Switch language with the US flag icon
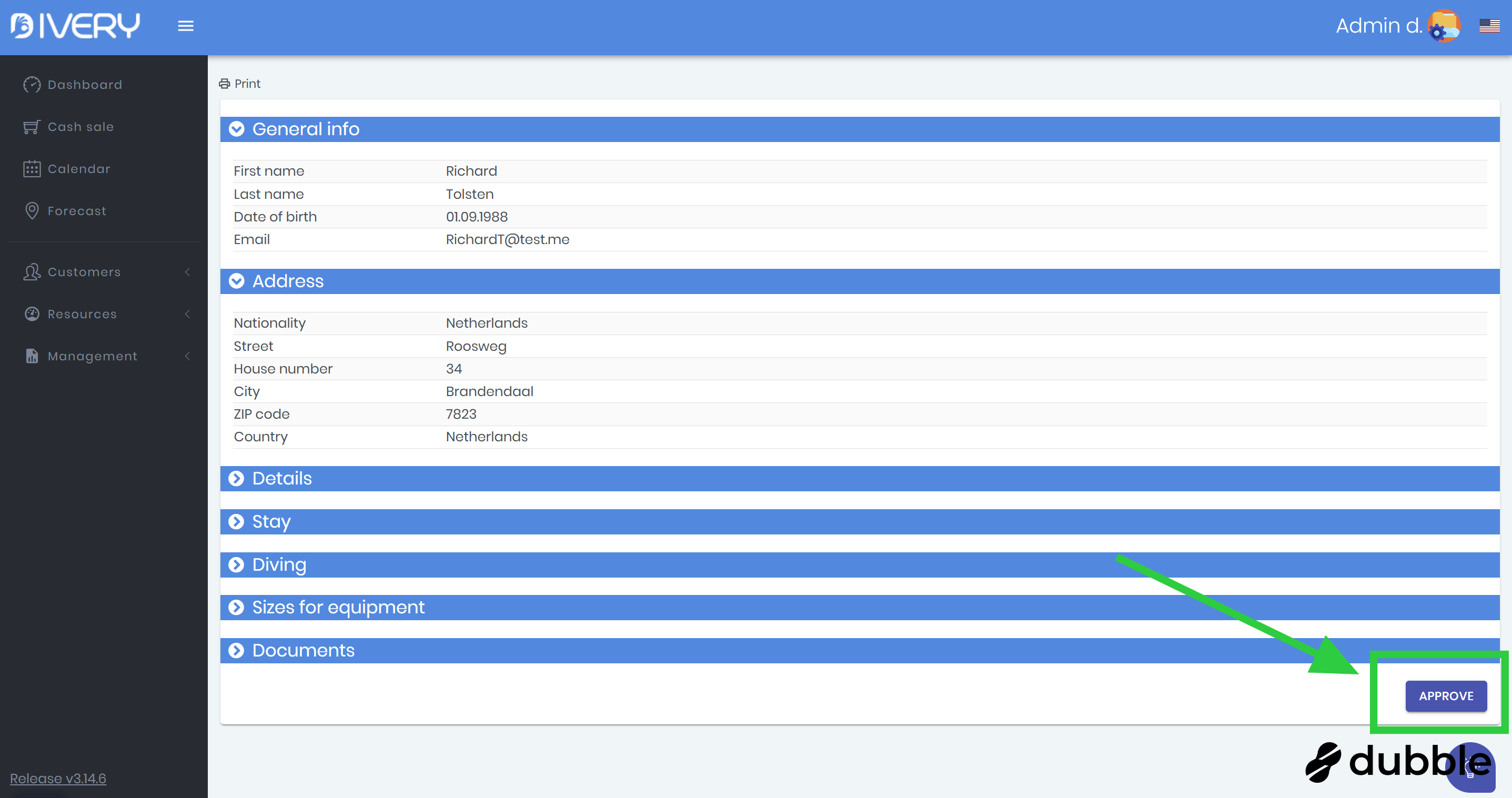The image size is (1512, 798). click(x=1489, y=26)
